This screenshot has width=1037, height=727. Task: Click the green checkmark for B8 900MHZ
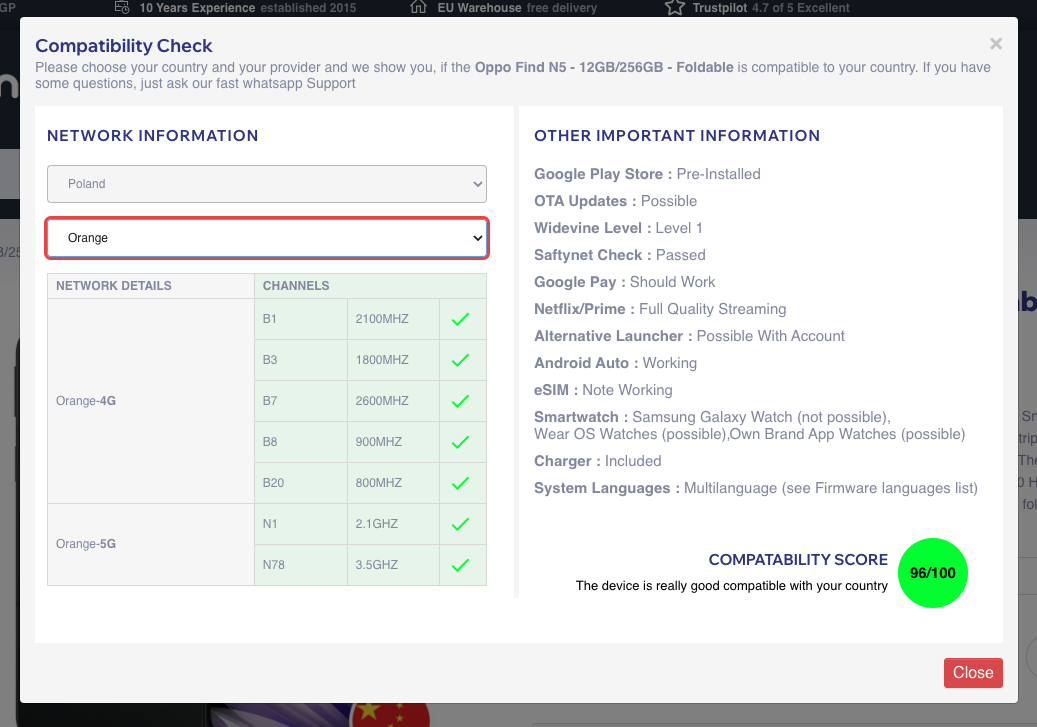[460, 442]
